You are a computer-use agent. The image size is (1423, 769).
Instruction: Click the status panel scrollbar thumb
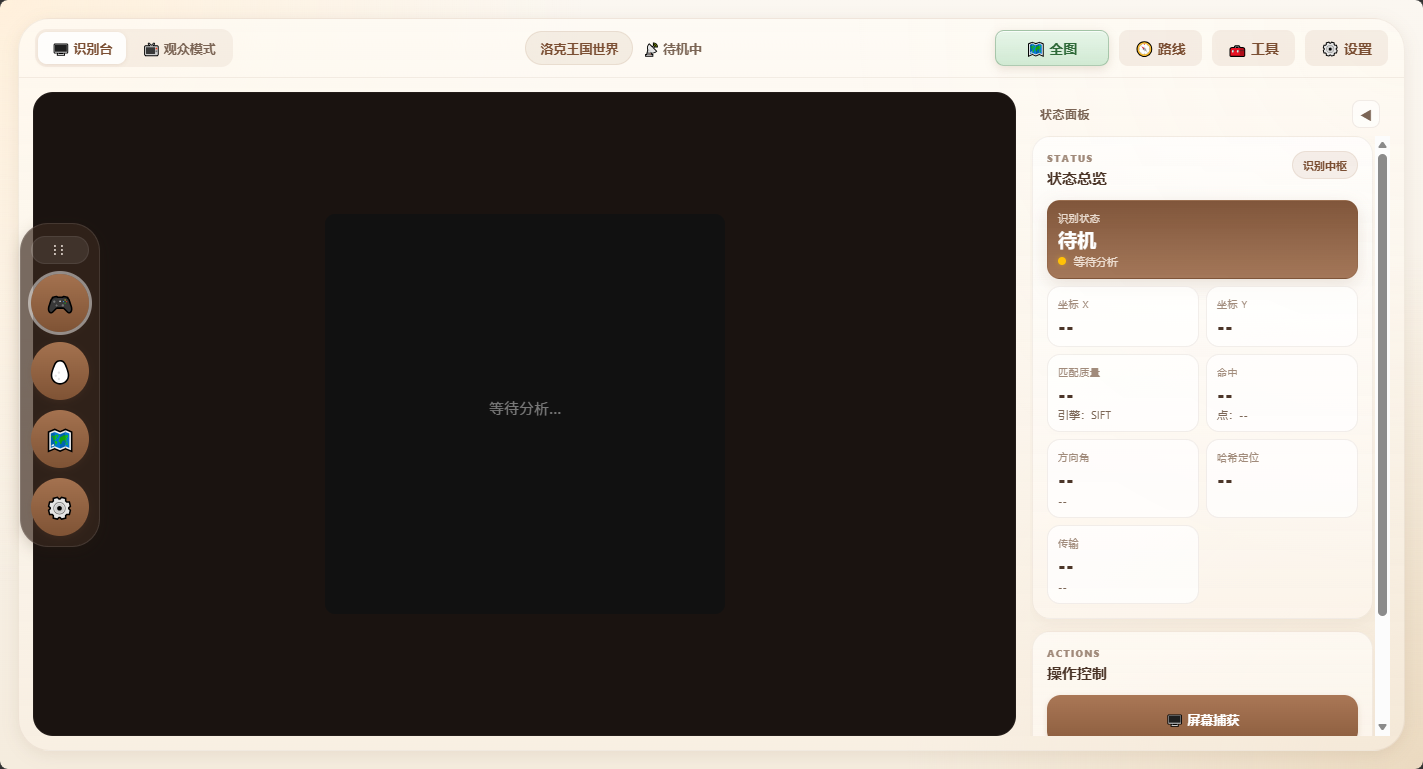(1382, 384)
